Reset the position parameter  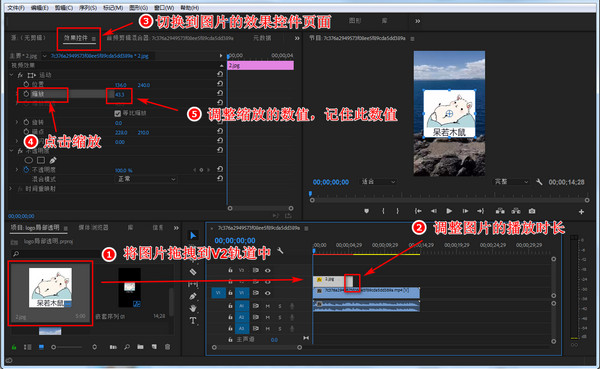click(x=220, y=83)
